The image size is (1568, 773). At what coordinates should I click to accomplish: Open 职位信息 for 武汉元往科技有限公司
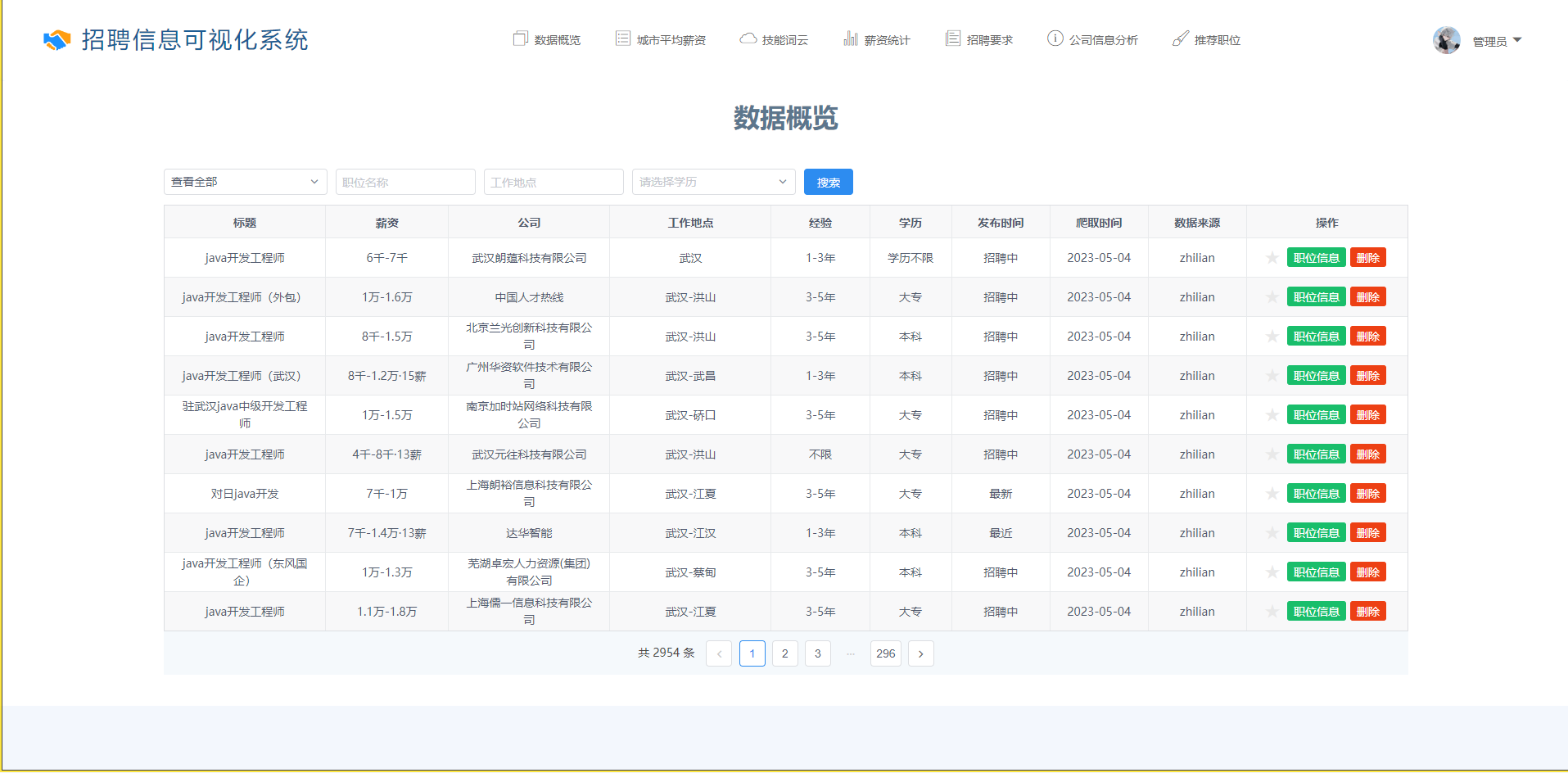(1317, 454)
